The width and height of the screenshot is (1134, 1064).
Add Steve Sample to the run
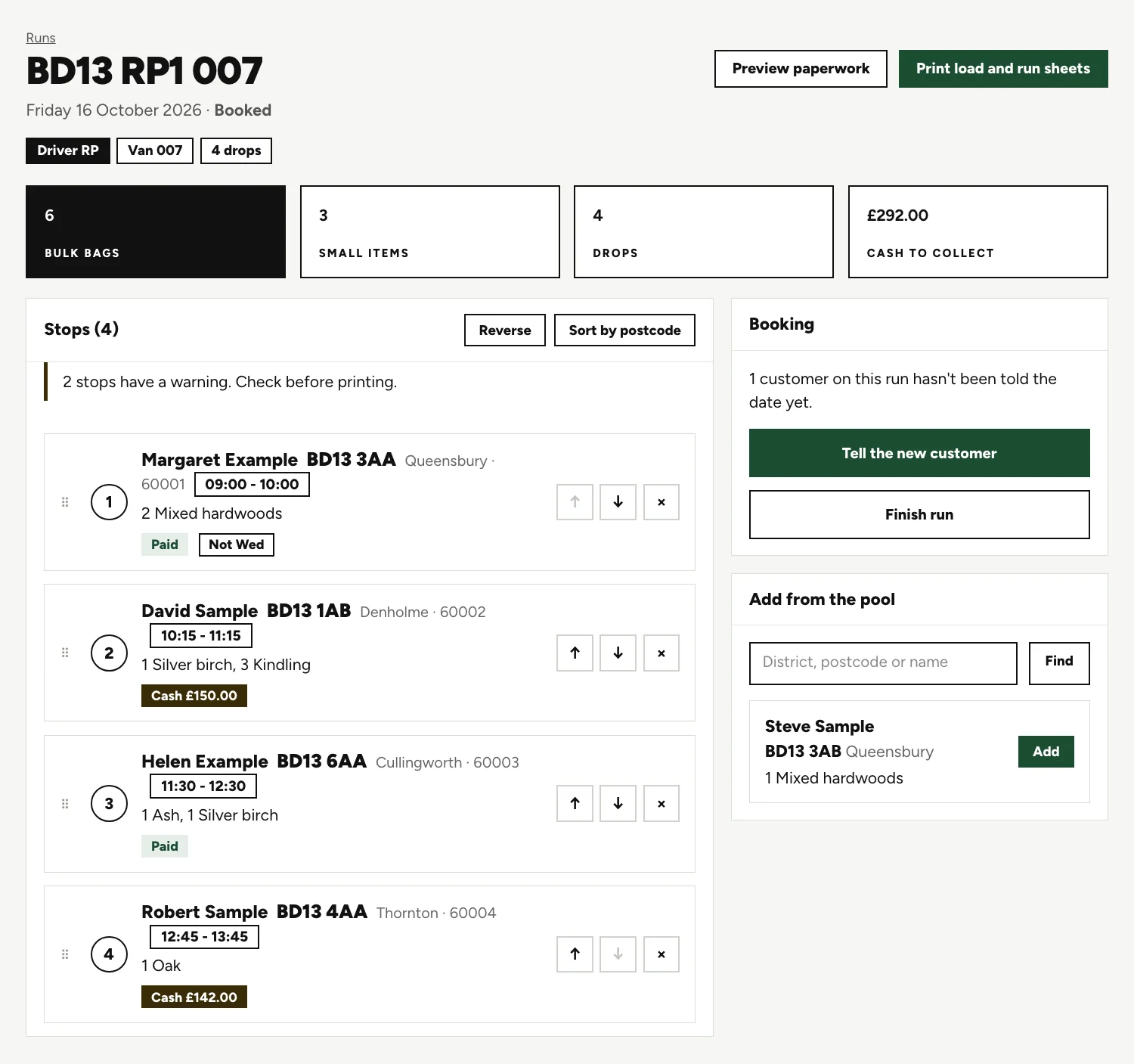tap(1046, 752)
